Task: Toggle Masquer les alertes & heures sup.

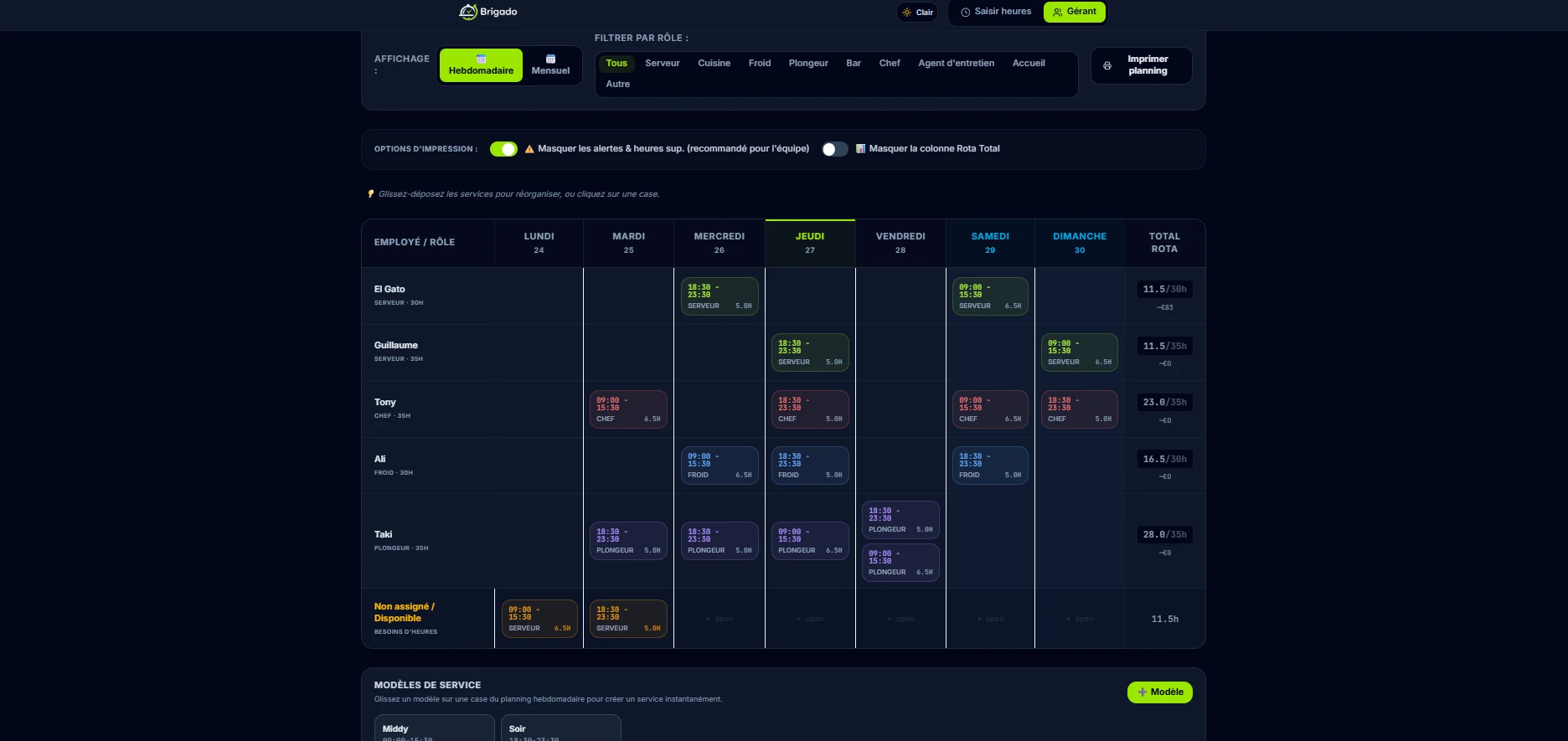Action: 503,149
